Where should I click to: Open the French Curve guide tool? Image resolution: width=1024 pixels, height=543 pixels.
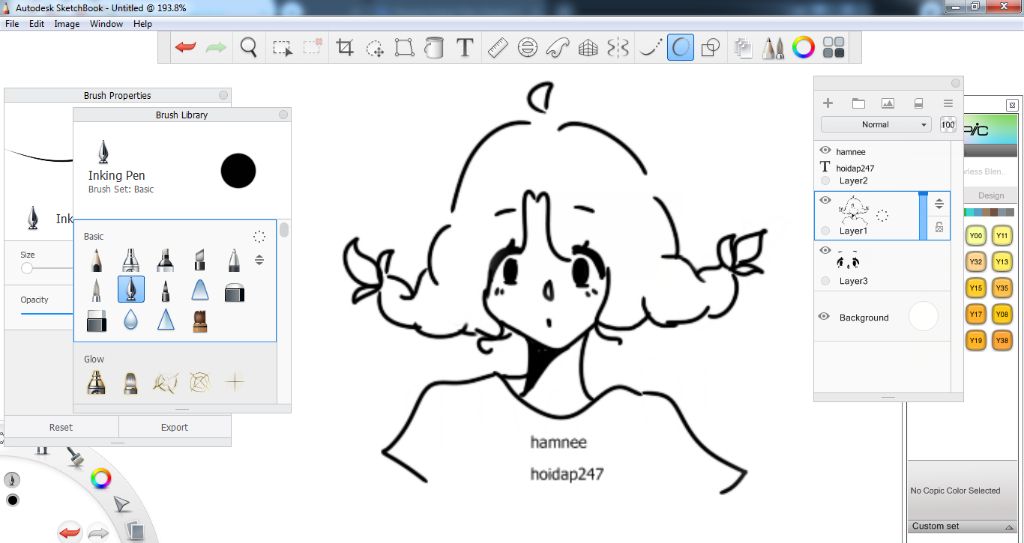pyautogui.click(x=557, y=48)
